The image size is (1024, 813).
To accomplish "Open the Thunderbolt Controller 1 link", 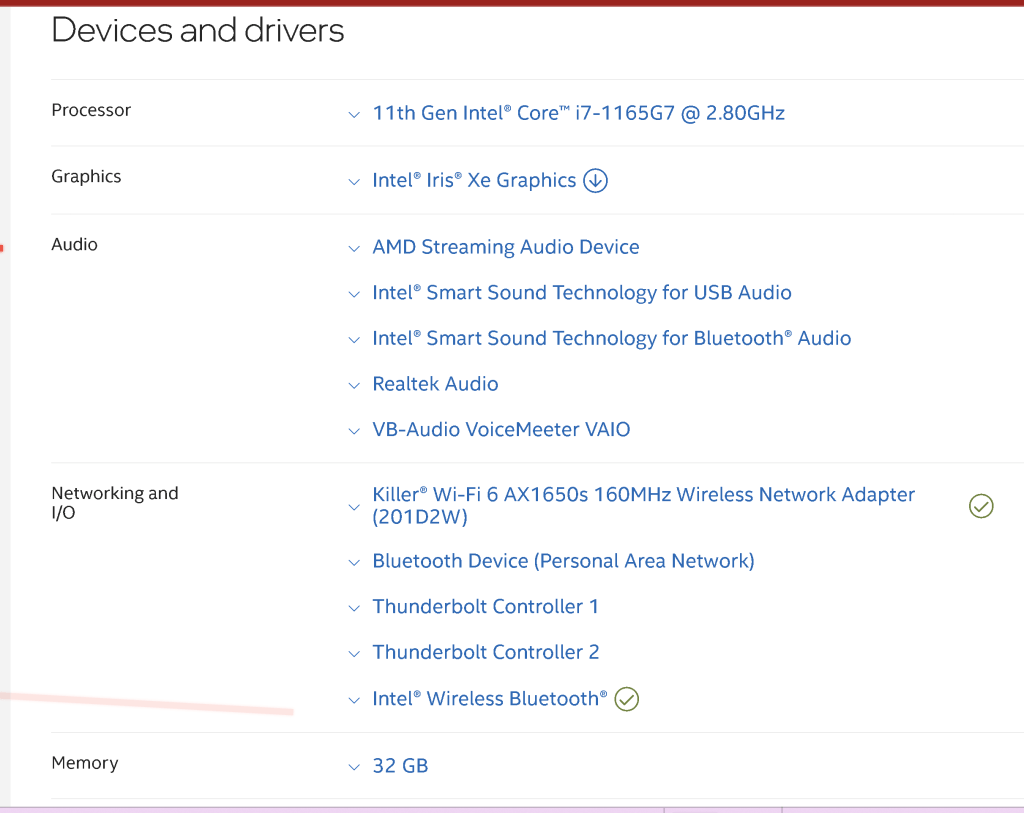I will pos(485,607).
